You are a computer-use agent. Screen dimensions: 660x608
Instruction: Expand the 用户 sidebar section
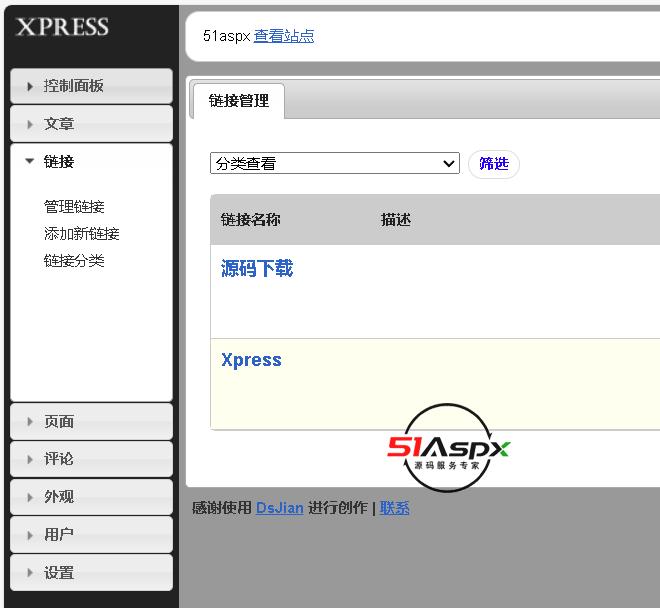(91, 535)
